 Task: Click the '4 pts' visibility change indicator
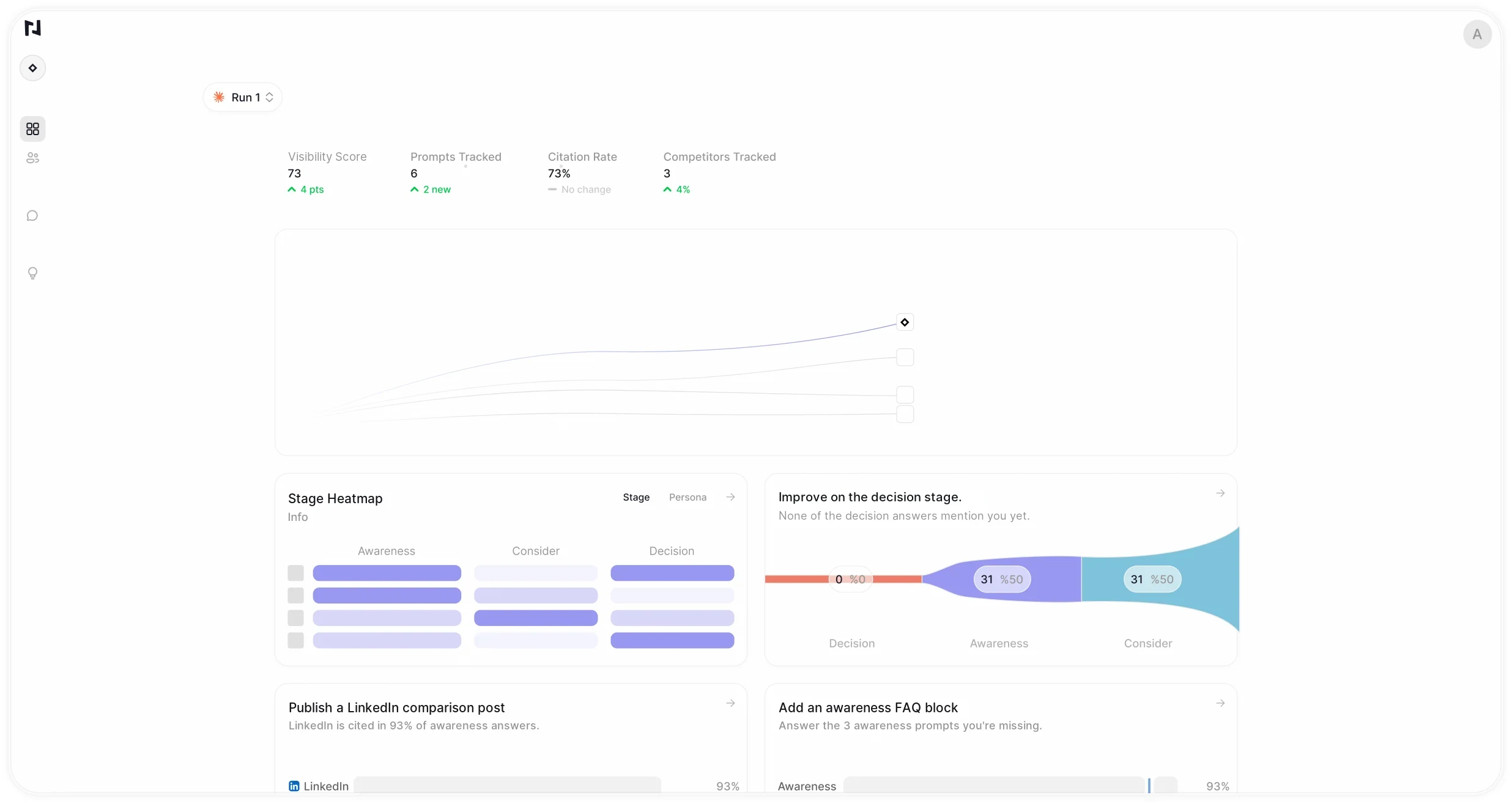pos(305,190)
